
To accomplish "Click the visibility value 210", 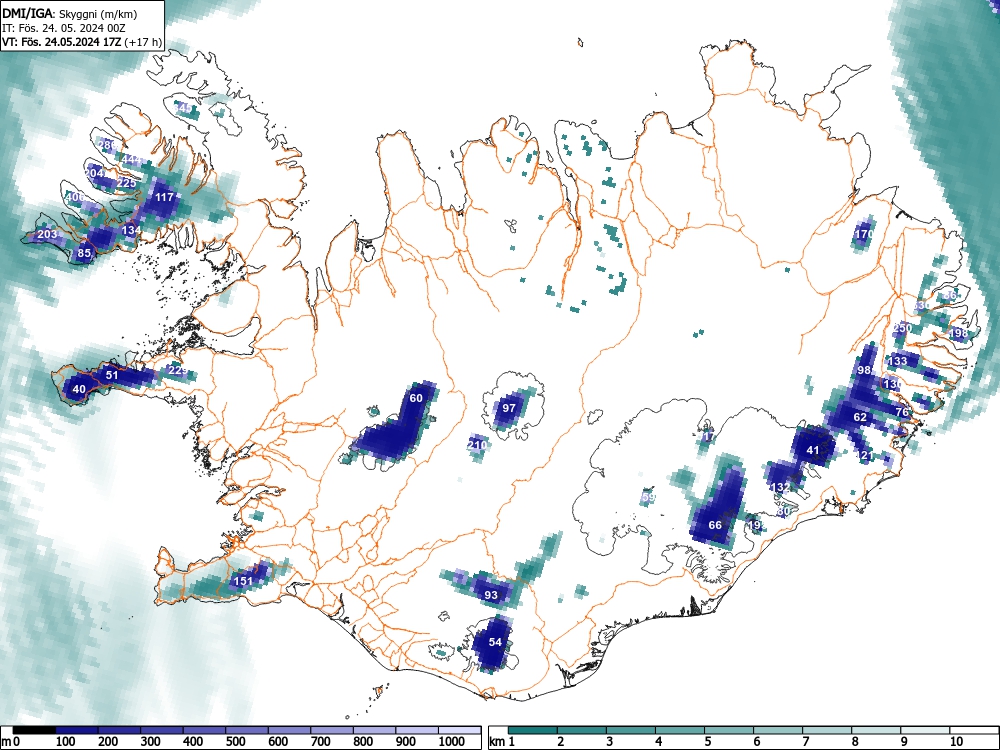I will (478, 445).
